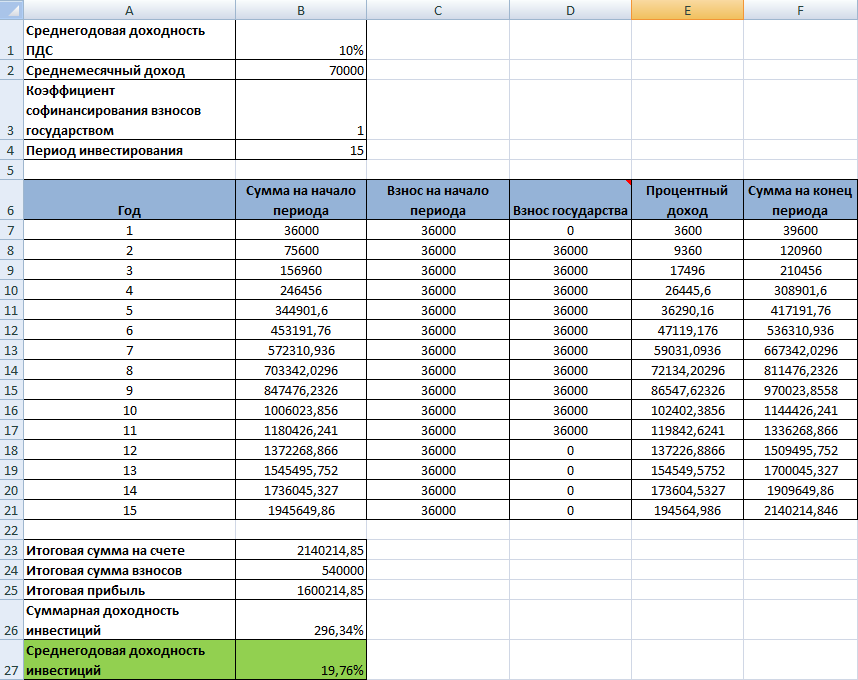The image size is (858, 680).
Task: Select the cell with value 344901,6
Action: click(x=301, y=310)
